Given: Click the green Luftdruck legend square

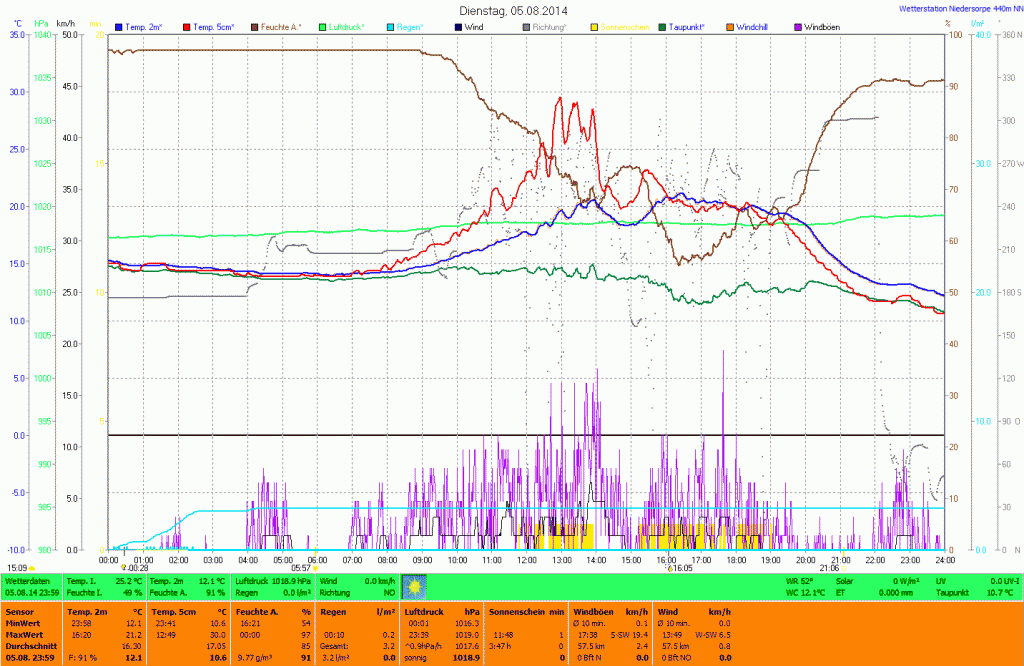Looking at the screenshot, I should [323, 26].
